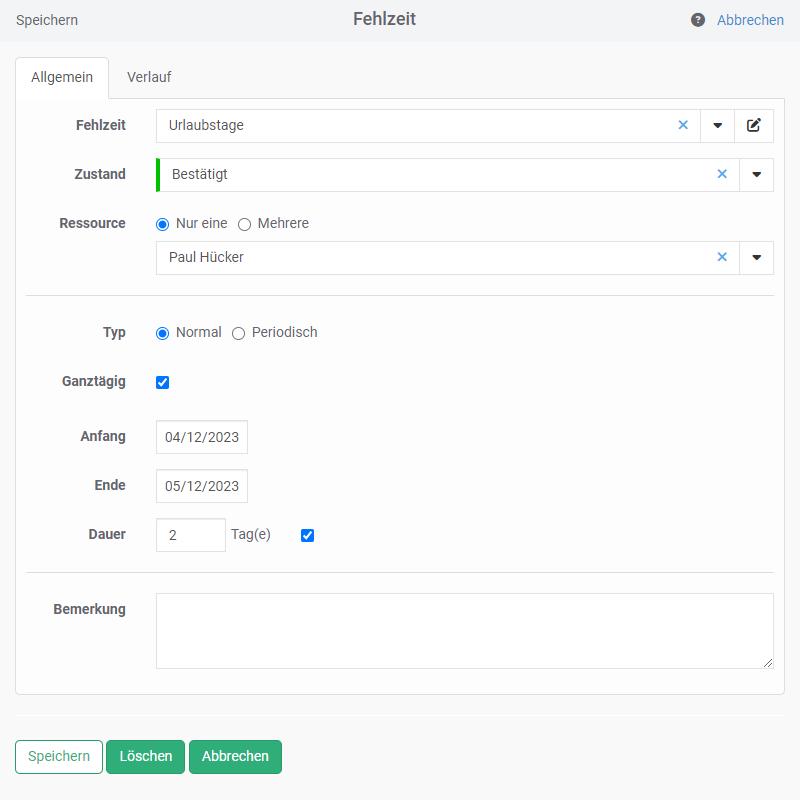
Task: Click into the Bemerkung text area
Action: point(464,630)
